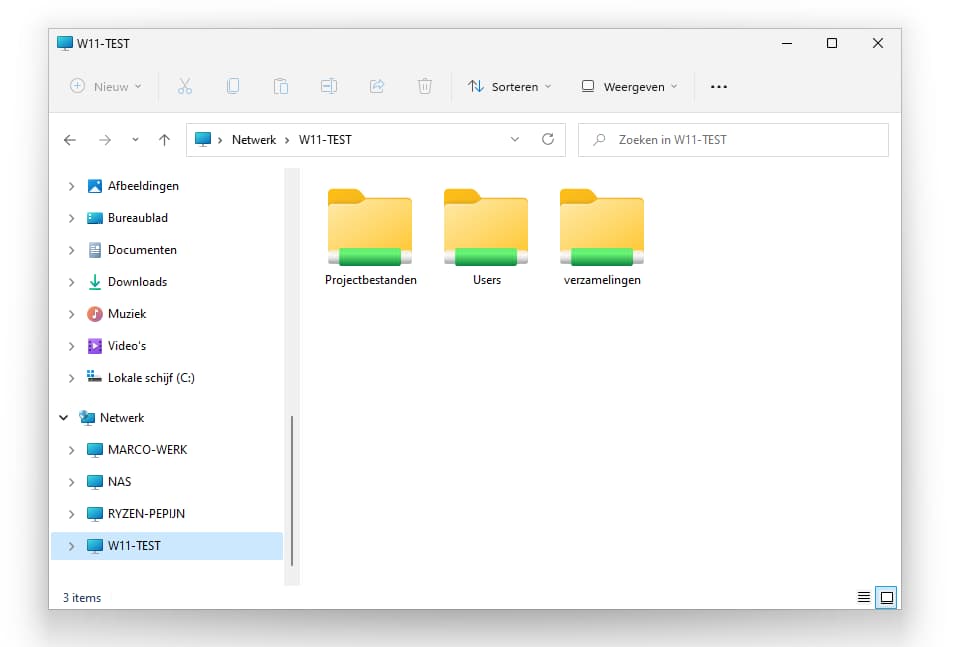Minimize the W11-TEST window
This screenshot has width=955, height=647.
(787, 43)
